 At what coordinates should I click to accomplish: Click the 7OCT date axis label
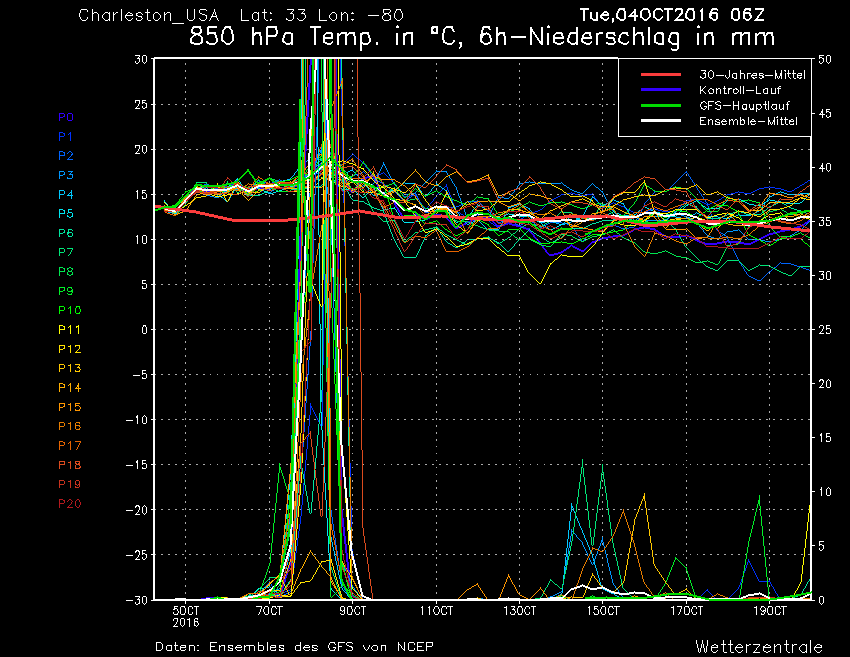click(x=269, y=611)
